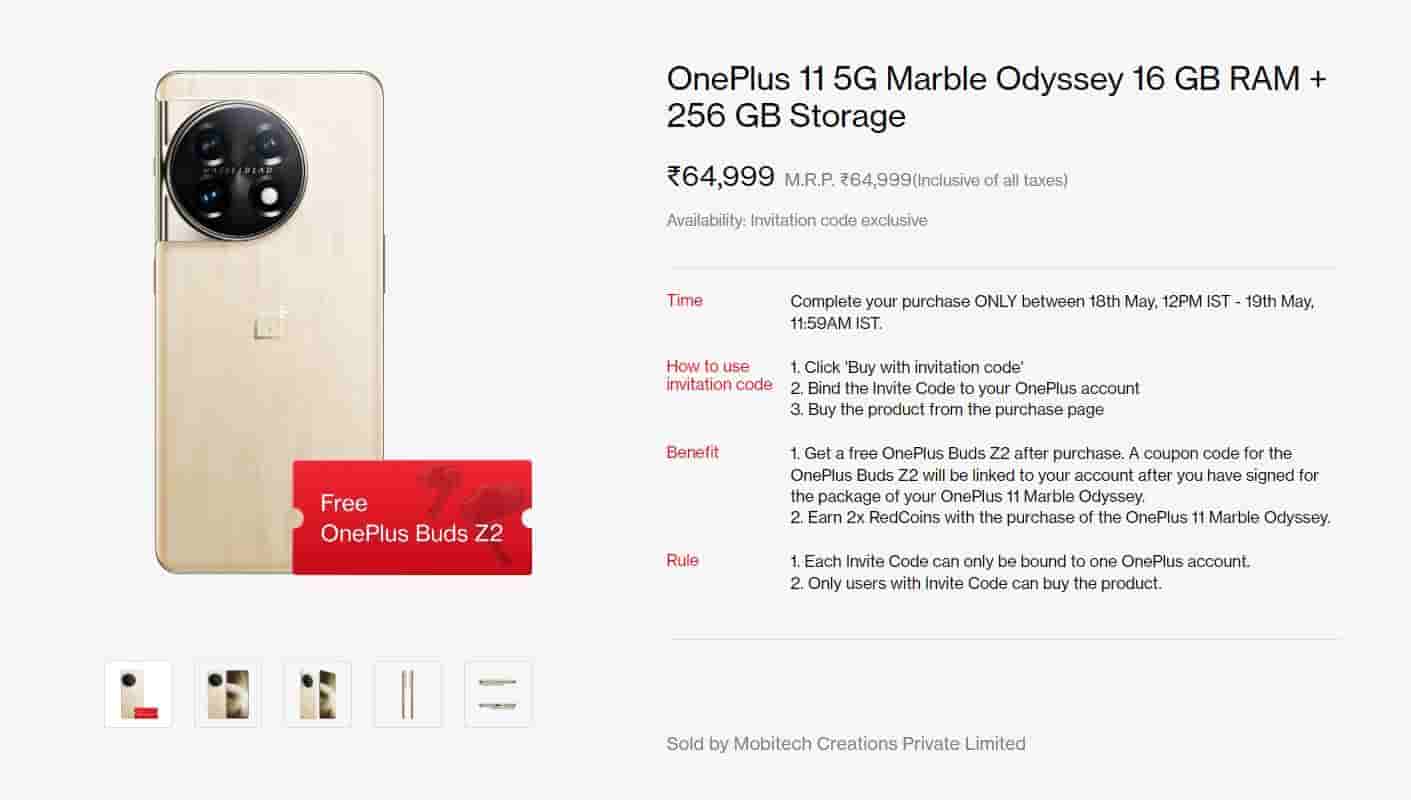
Task: View the camera close-up thumbnail
Action: pos(227,693)
